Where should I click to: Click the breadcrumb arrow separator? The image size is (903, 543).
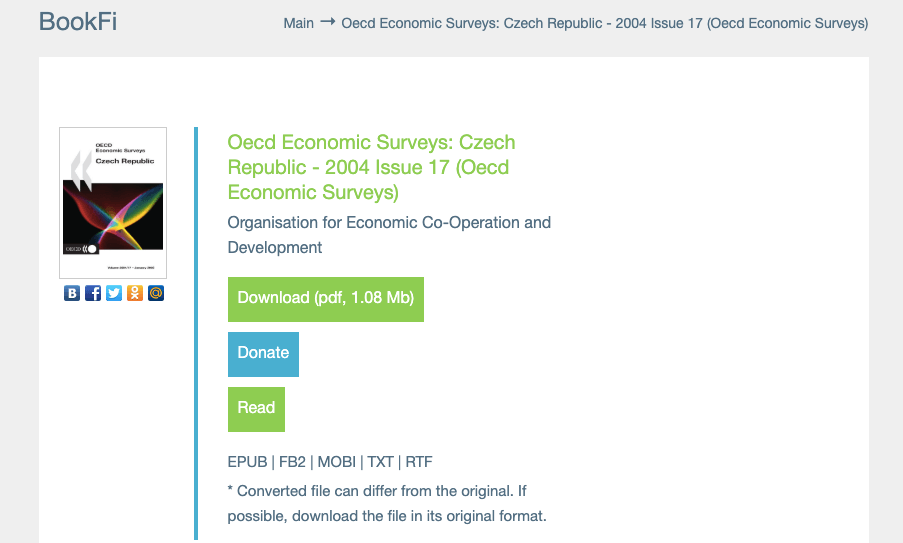tap(327, 22)
